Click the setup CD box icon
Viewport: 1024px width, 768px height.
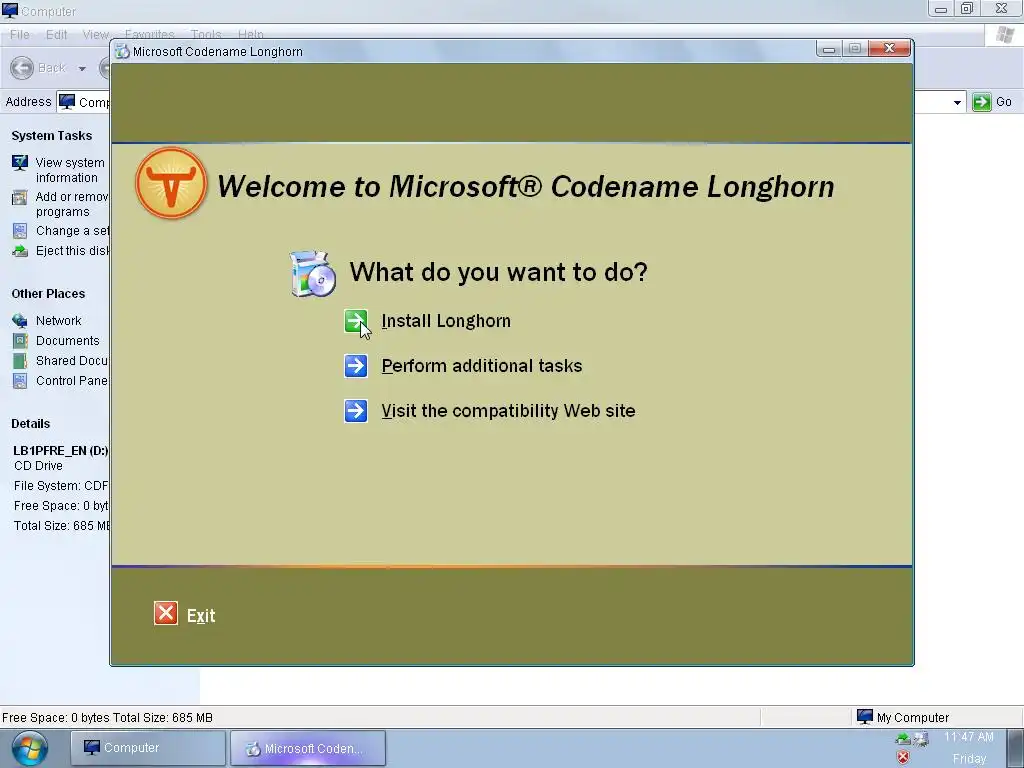pyautogui.click(x=313, y=274)
